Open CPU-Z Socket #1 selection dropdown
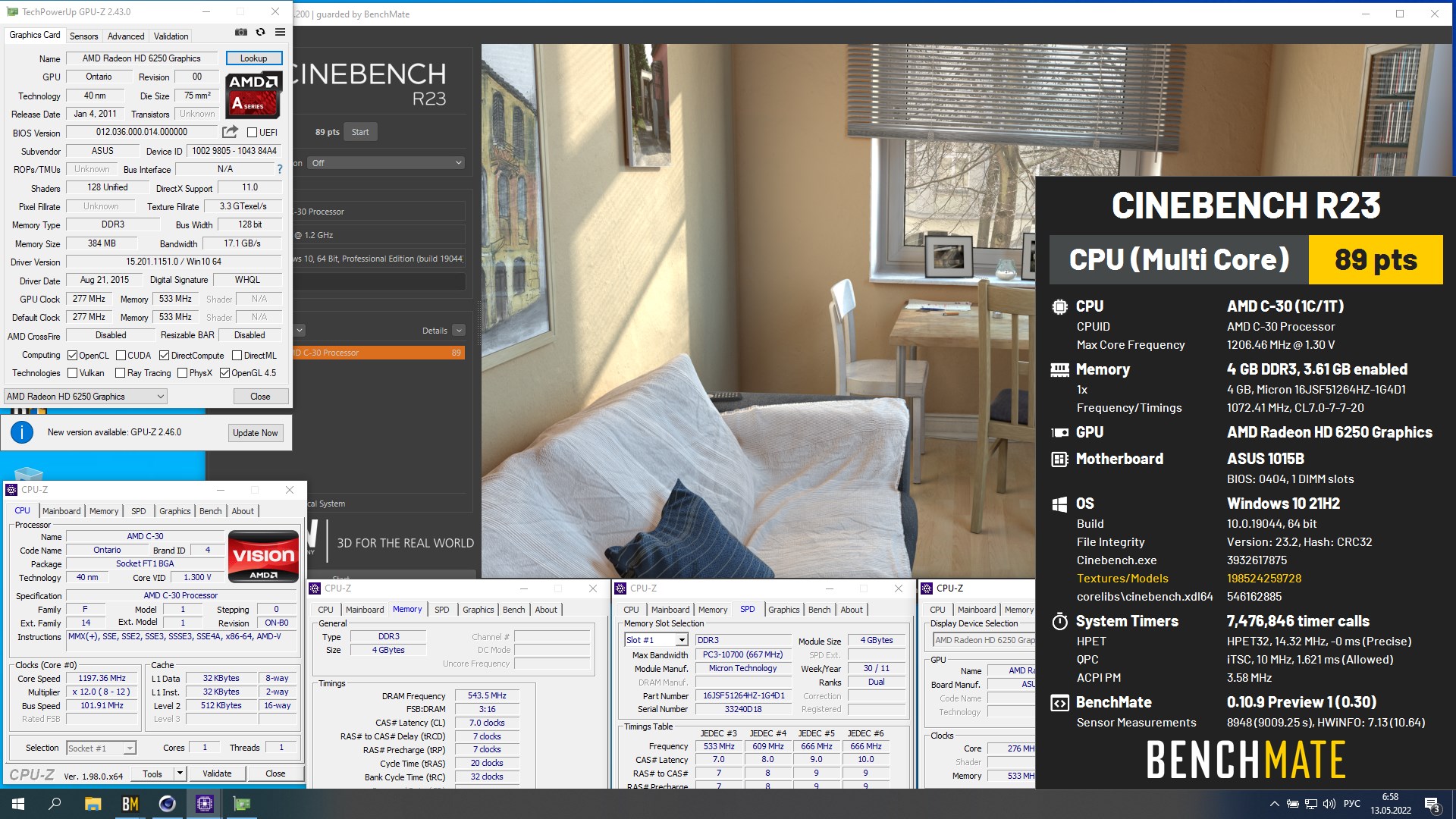The height and width of the screenshot is (819, 1456). (x=101, y=748)
